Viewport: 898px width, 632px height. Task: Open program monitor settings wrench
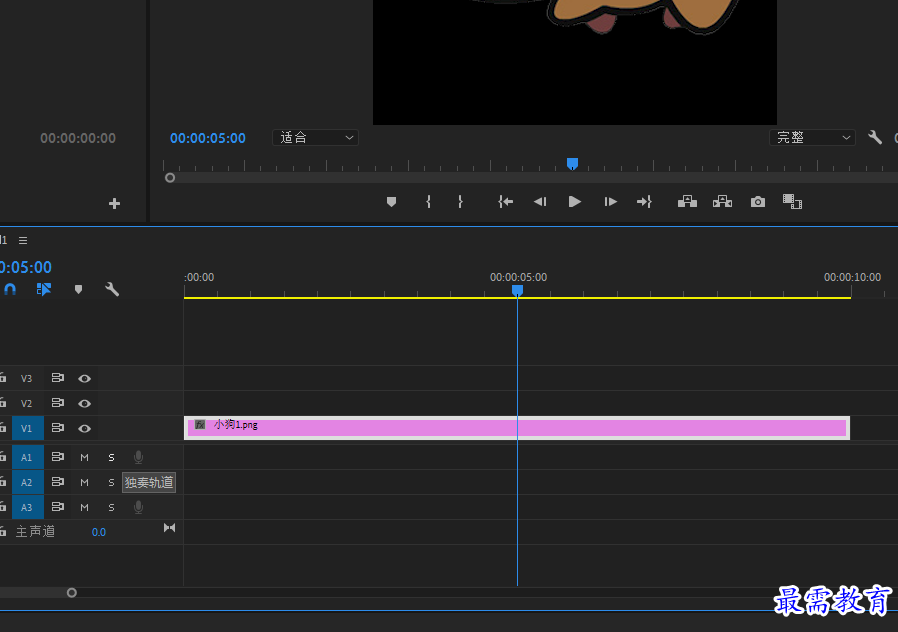[875, 137]
